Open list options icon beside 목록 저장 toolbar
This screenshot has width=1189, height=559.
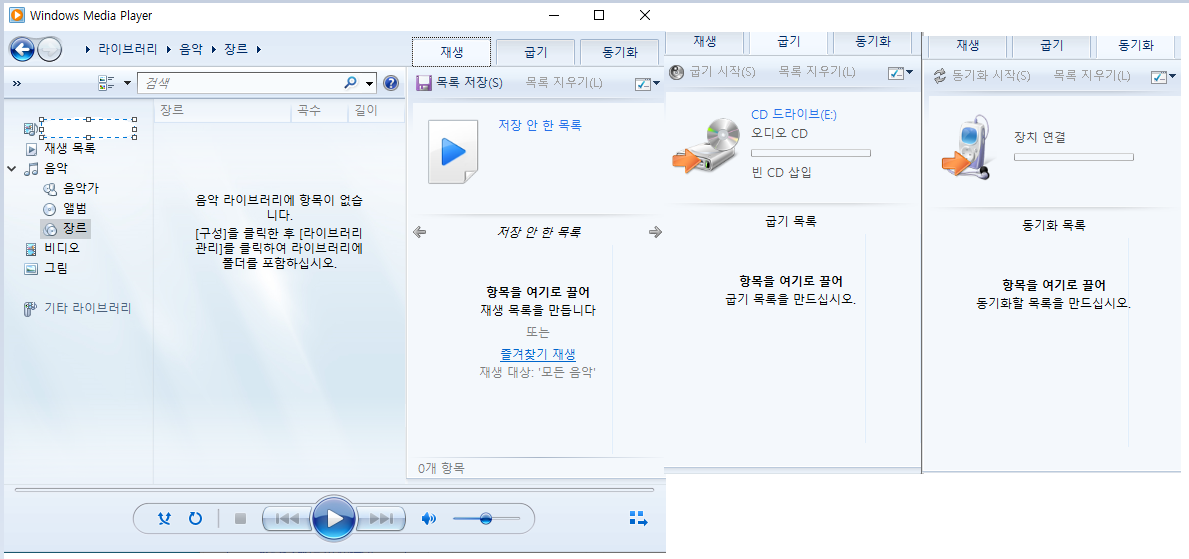tap(643, 83)
